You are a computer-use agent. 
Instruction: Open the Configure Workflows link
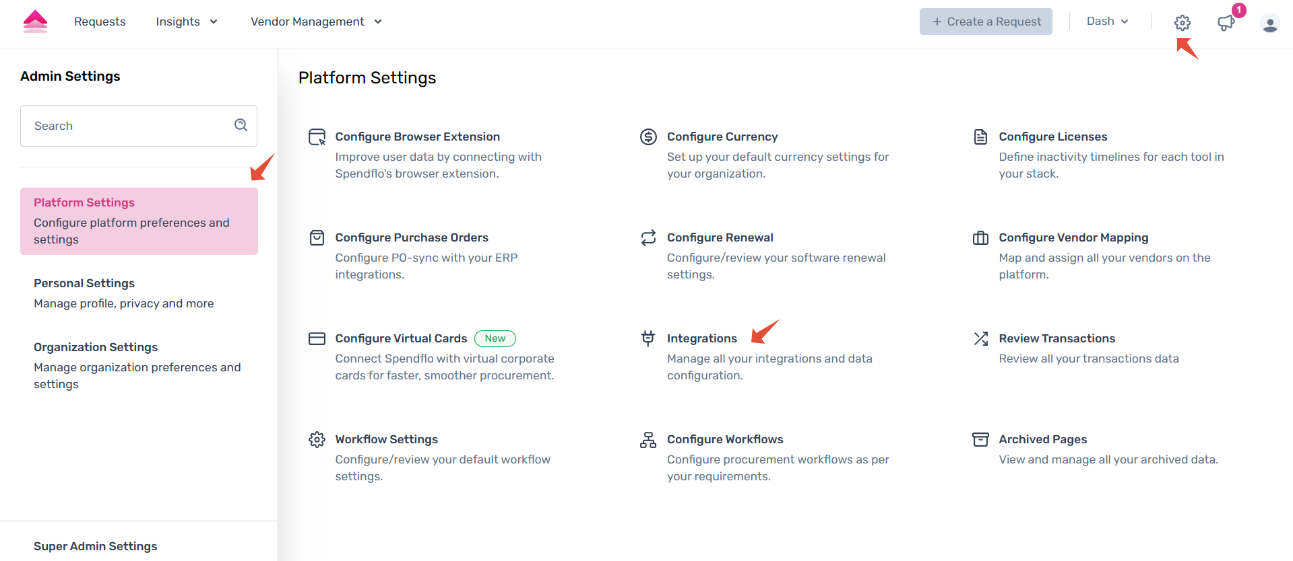point(725,439)
